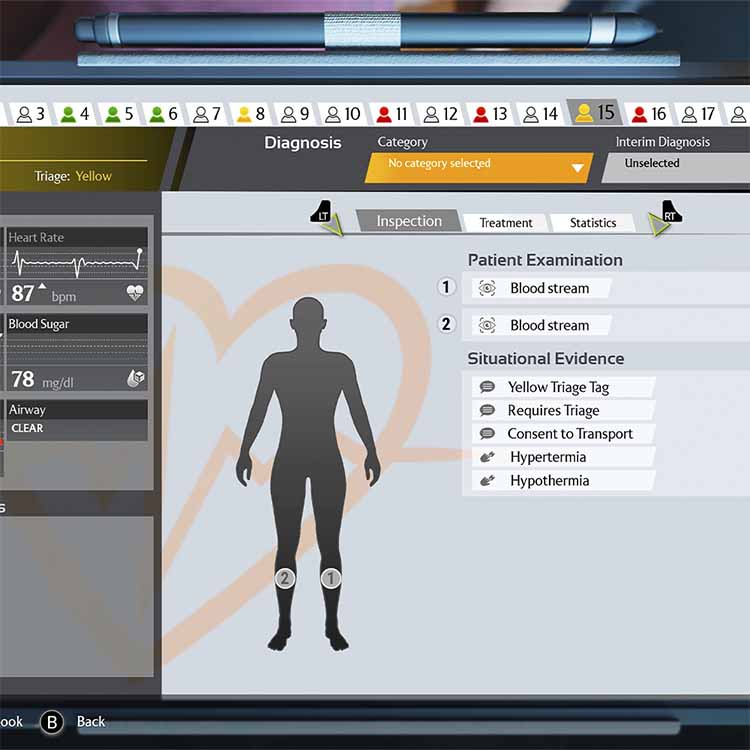Select examination 2 Blood stream entry
Image resolution: width=750 pixels, height=750 pixels.
541,325
